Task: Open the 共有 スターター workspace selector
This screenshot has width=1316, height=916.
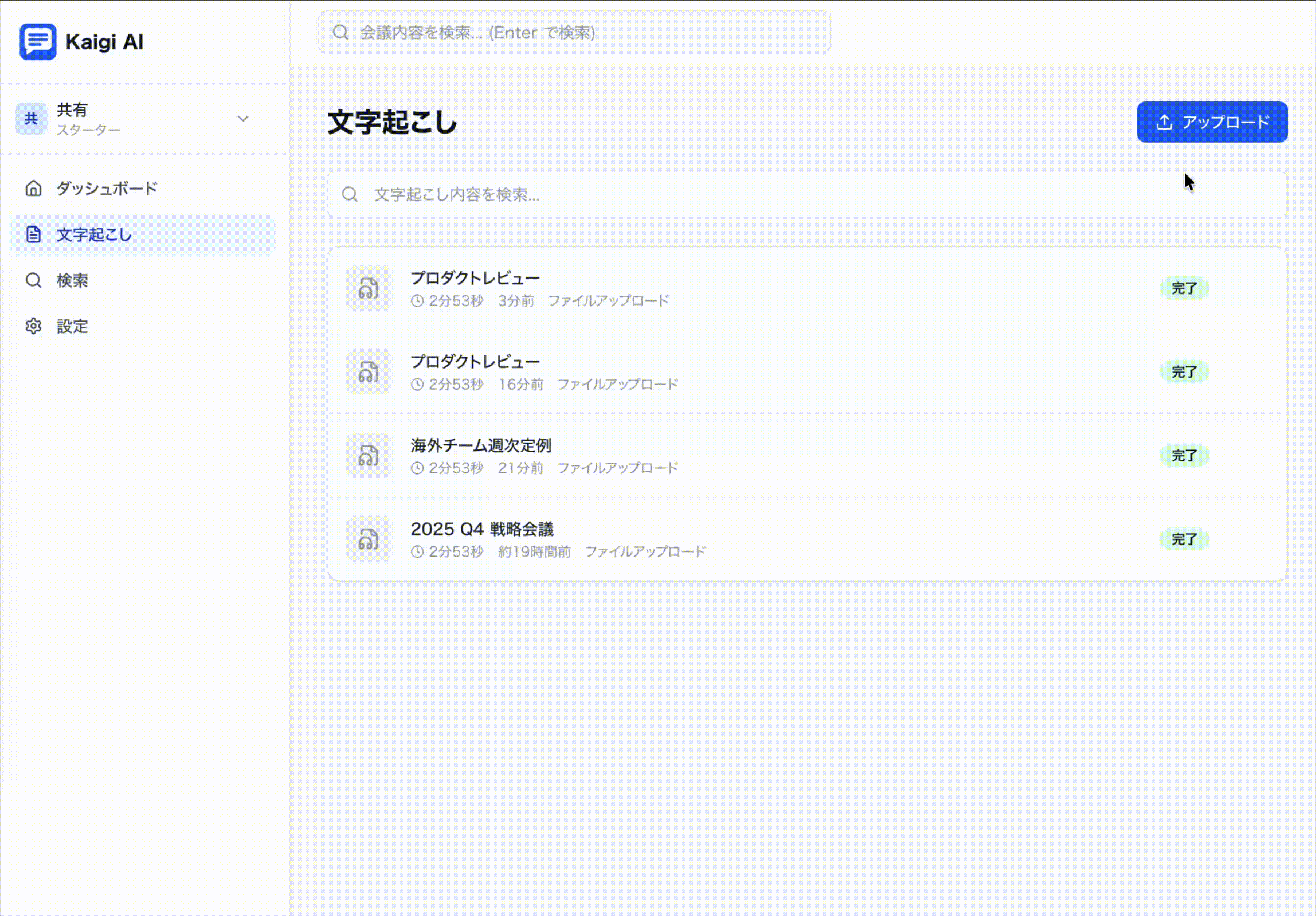Action: coord(138,119)
